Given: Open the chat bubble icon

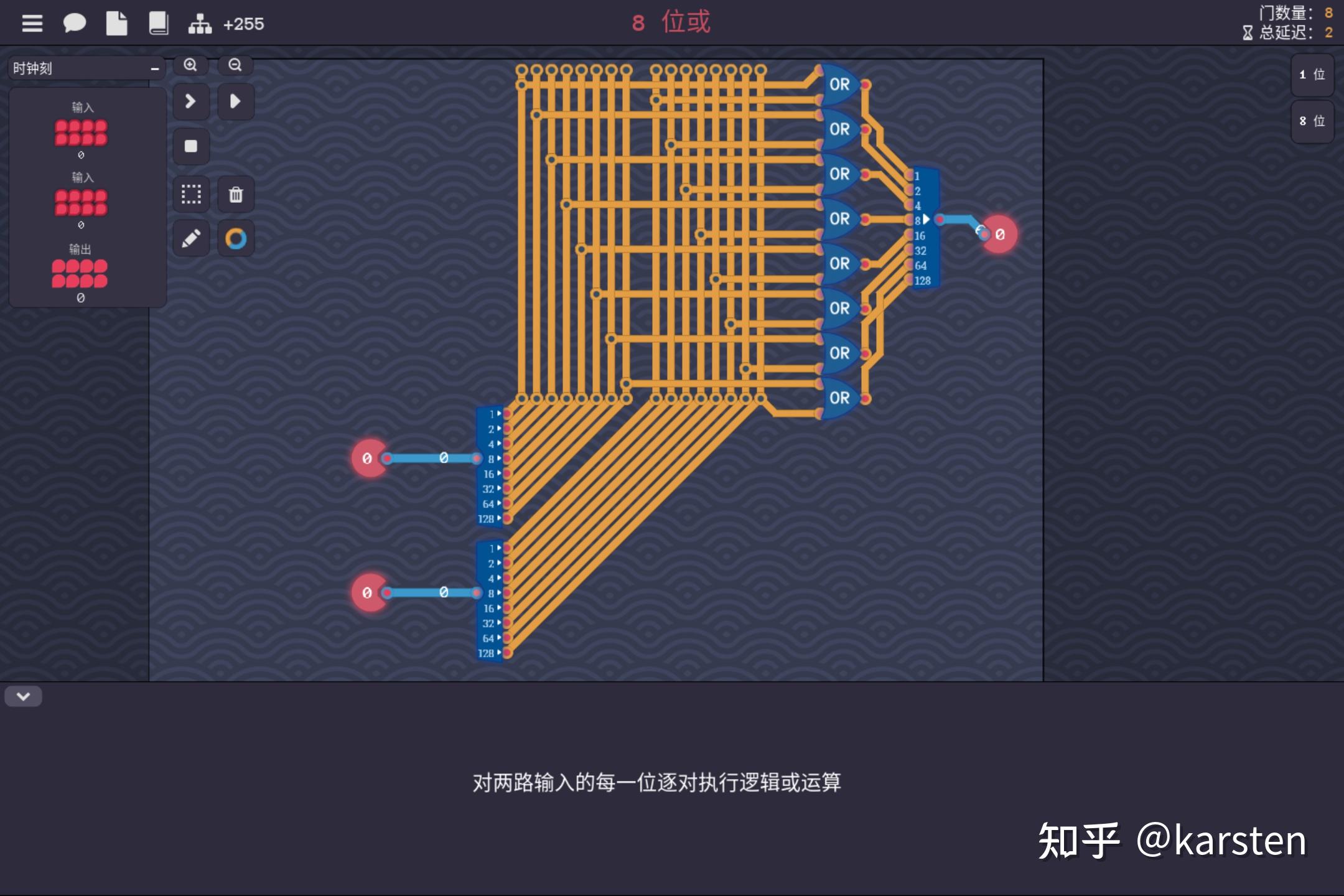Looking at the screenshot, I should (75, 23).
